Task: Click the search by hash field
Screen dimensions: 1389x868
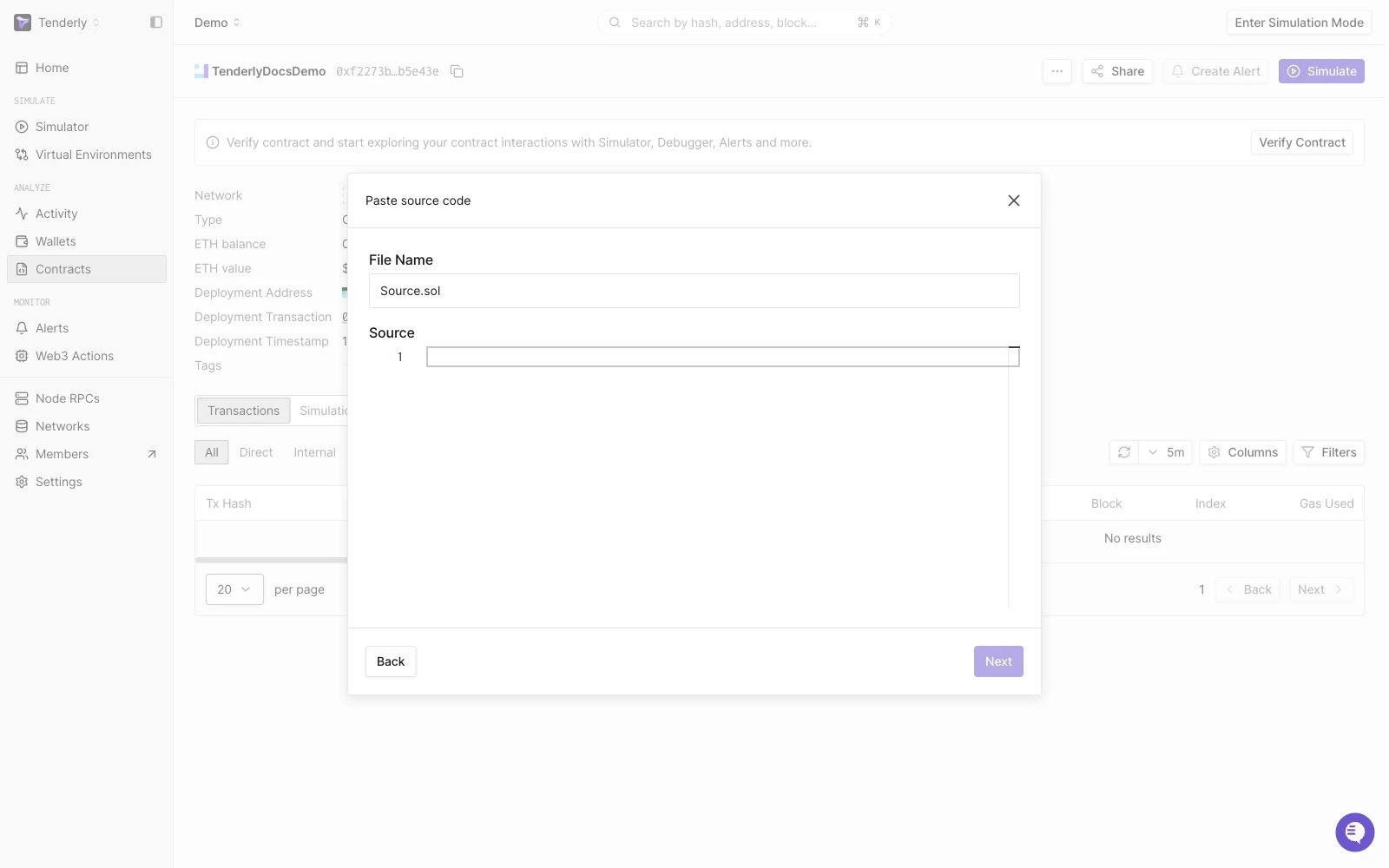Action: (x=744, y=23)
